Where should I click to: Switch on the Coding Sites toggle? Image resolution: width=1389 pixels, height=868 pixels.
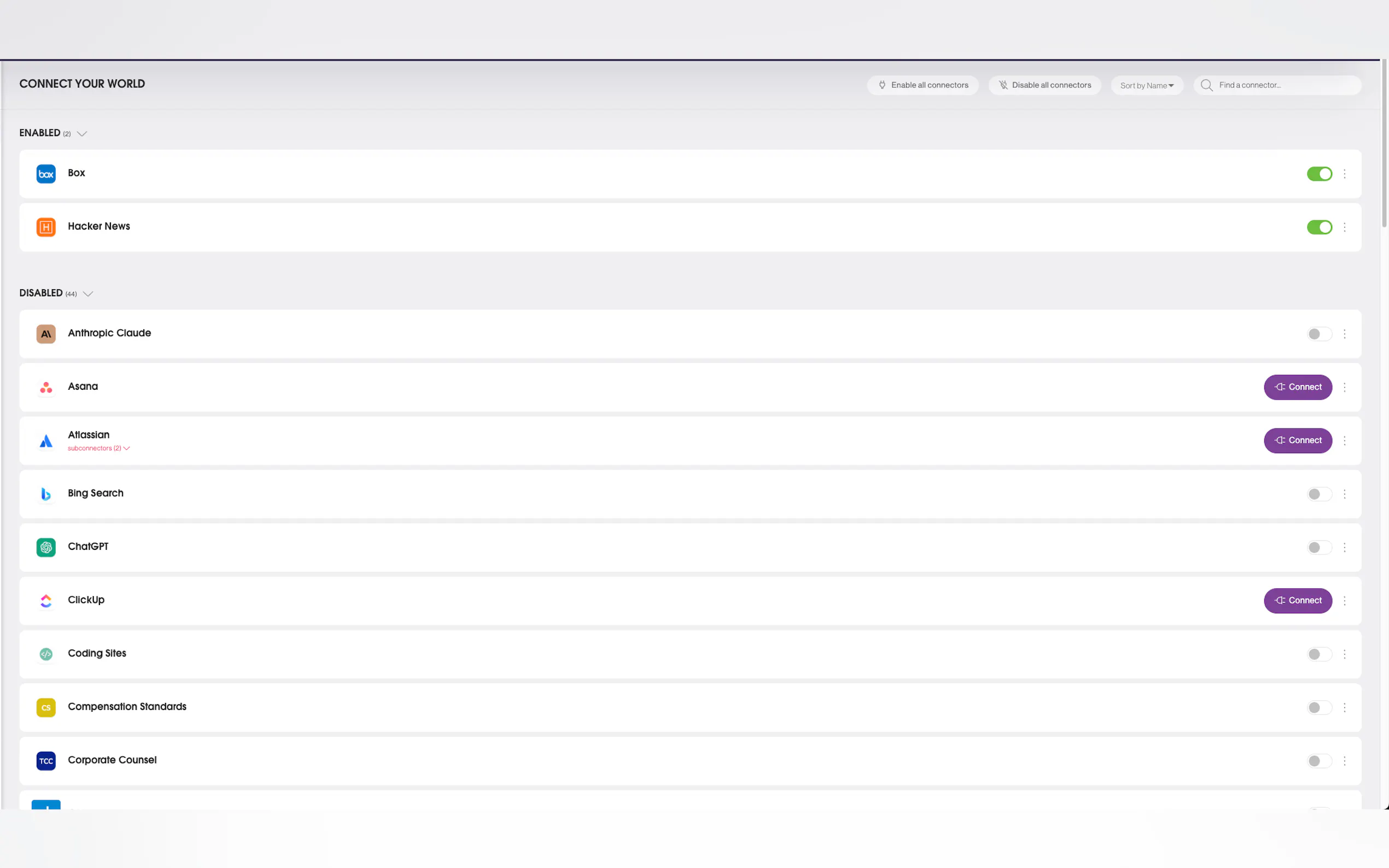pyautogui.click(x=1319, y=654)
